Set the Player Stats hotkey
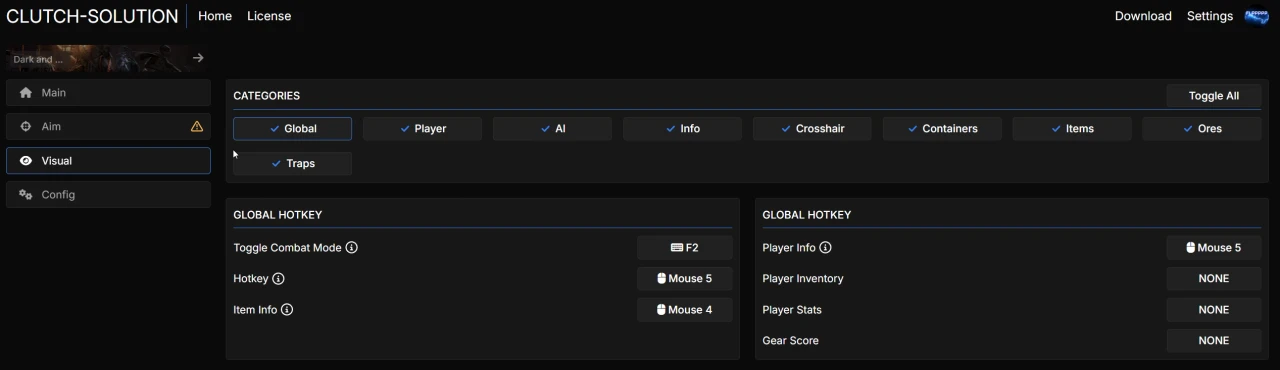 [x=1214, y=310]
